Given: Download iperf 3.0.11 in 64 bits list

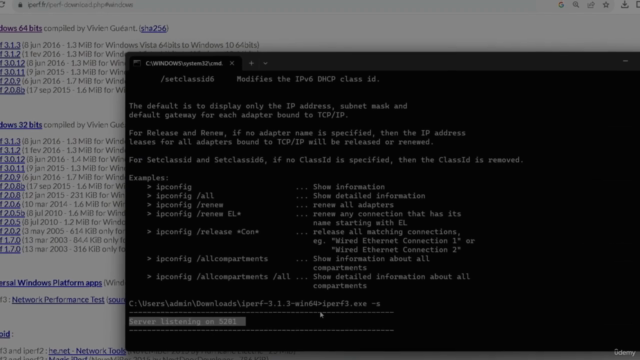Looking at the screenshot, I should pos(12,72).
